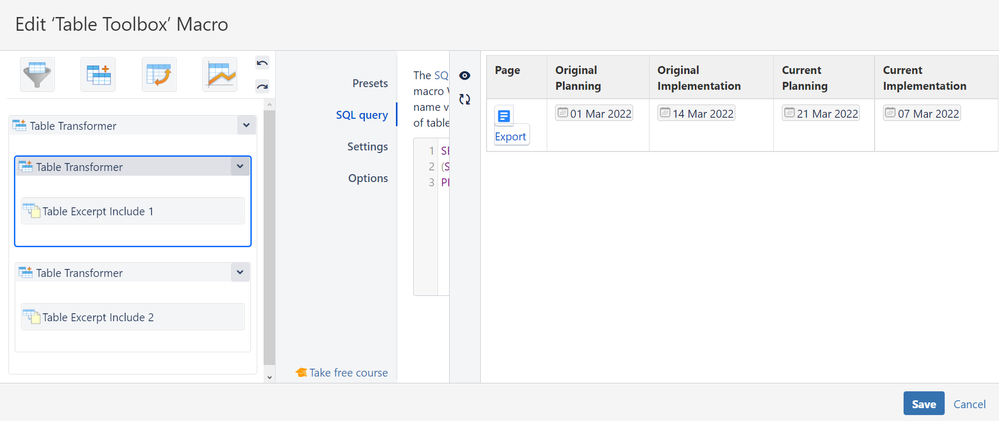The image size is (999, 421).
Task: Click the Current Implementation column header
Action: 937,77
